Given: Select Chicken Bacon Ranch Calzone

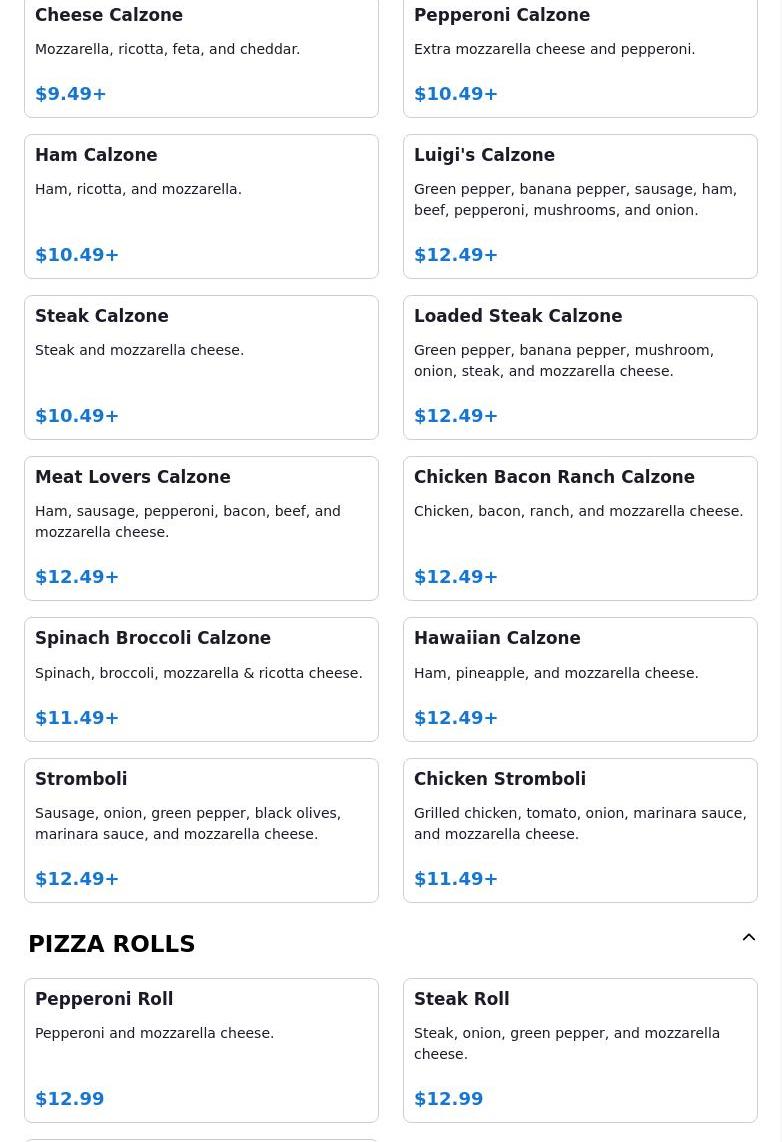Looking at the screenshot, I should tap(580, 528).
